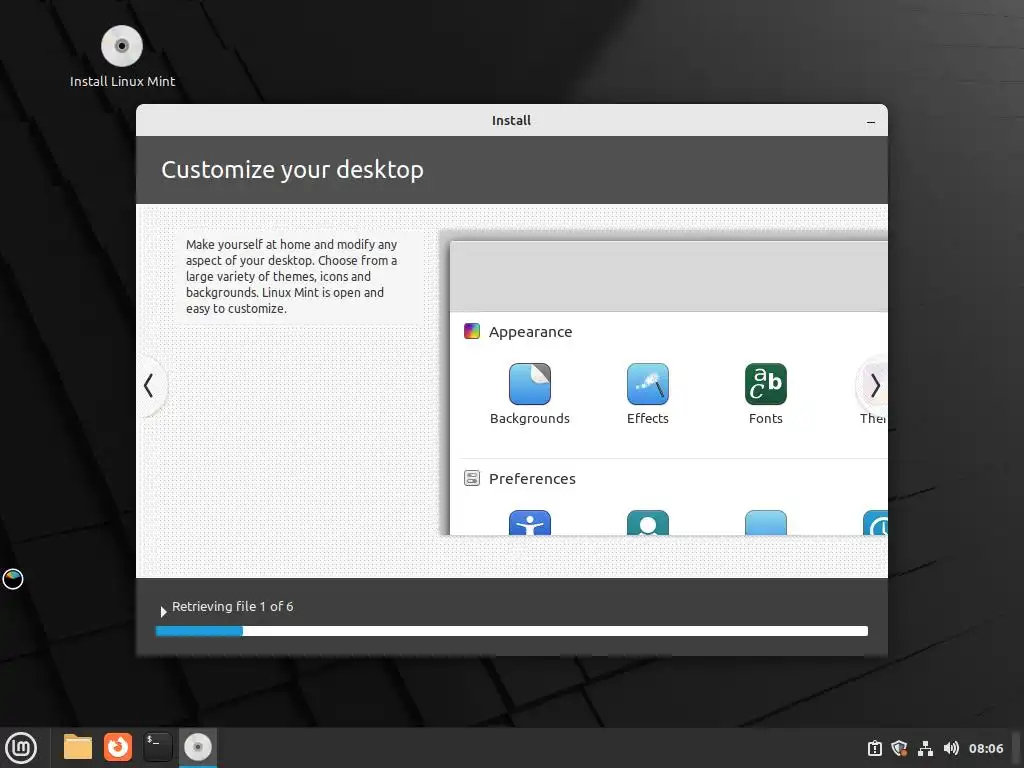Click the Preferences section icon
The height and width of the screenshot is (768, 1024).
[x=472, y=478]
